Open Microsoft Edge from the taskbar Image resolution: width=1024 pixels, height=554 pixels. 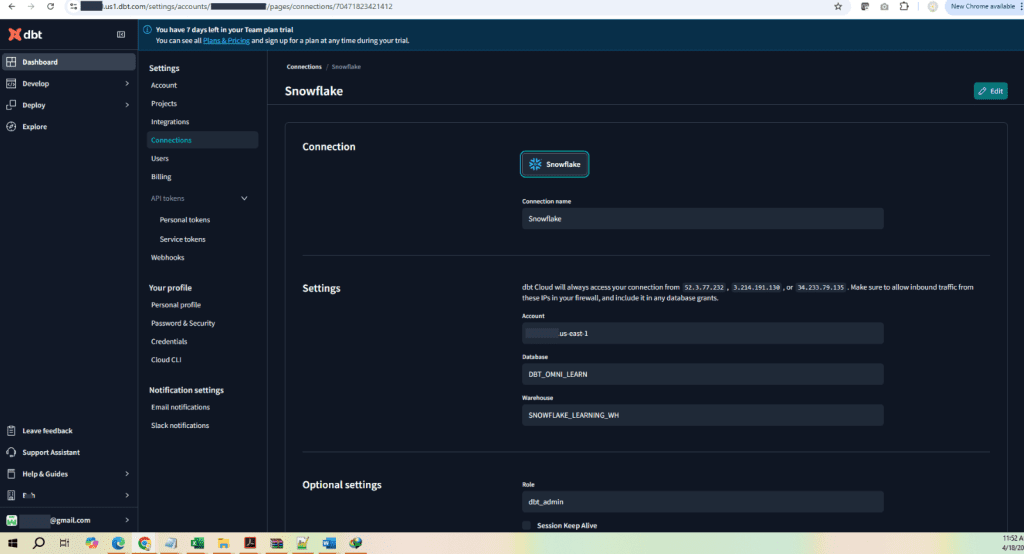[118, 543]
